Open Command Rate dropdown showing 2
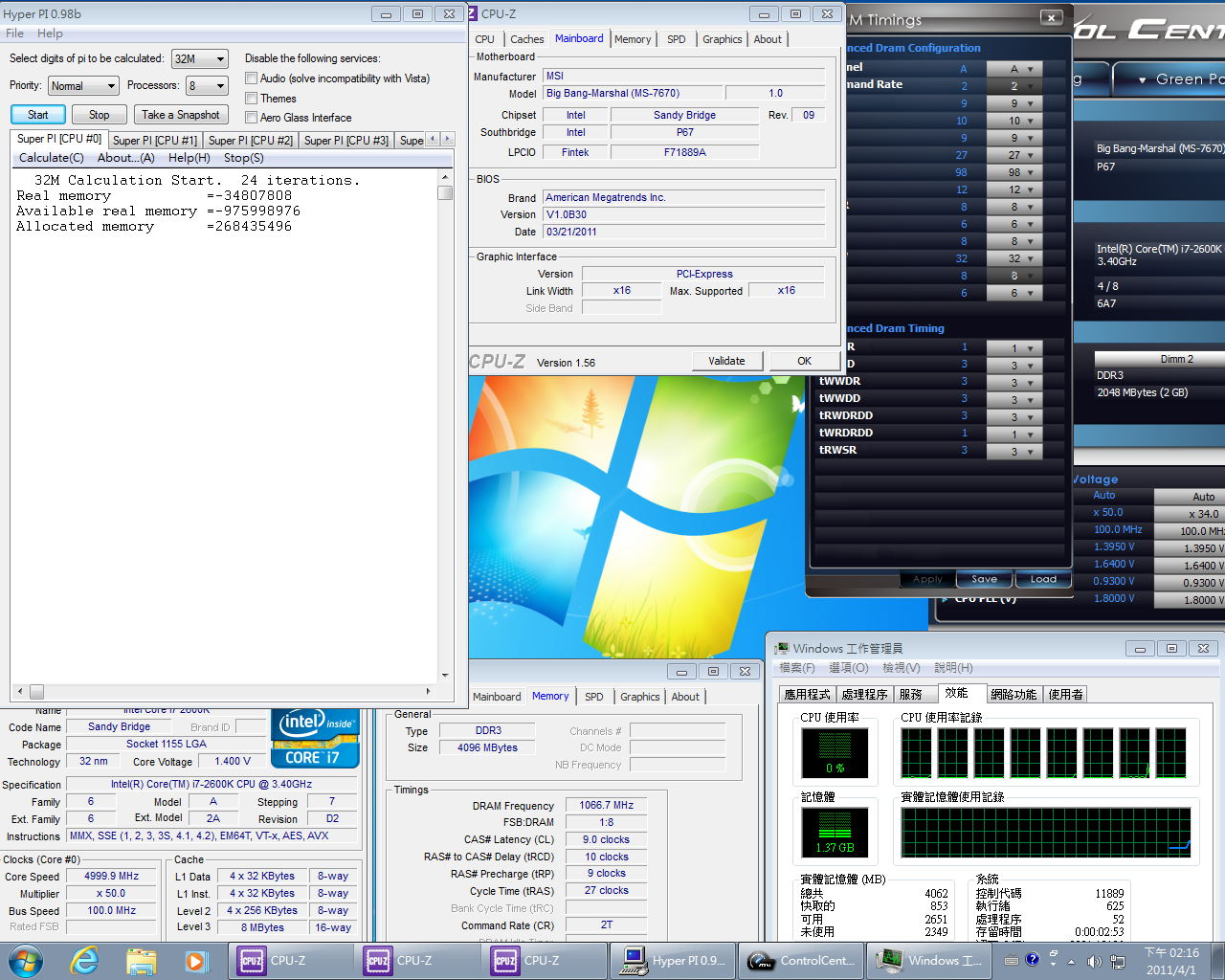This screenshot has width=1225, height=980. 1013,86
